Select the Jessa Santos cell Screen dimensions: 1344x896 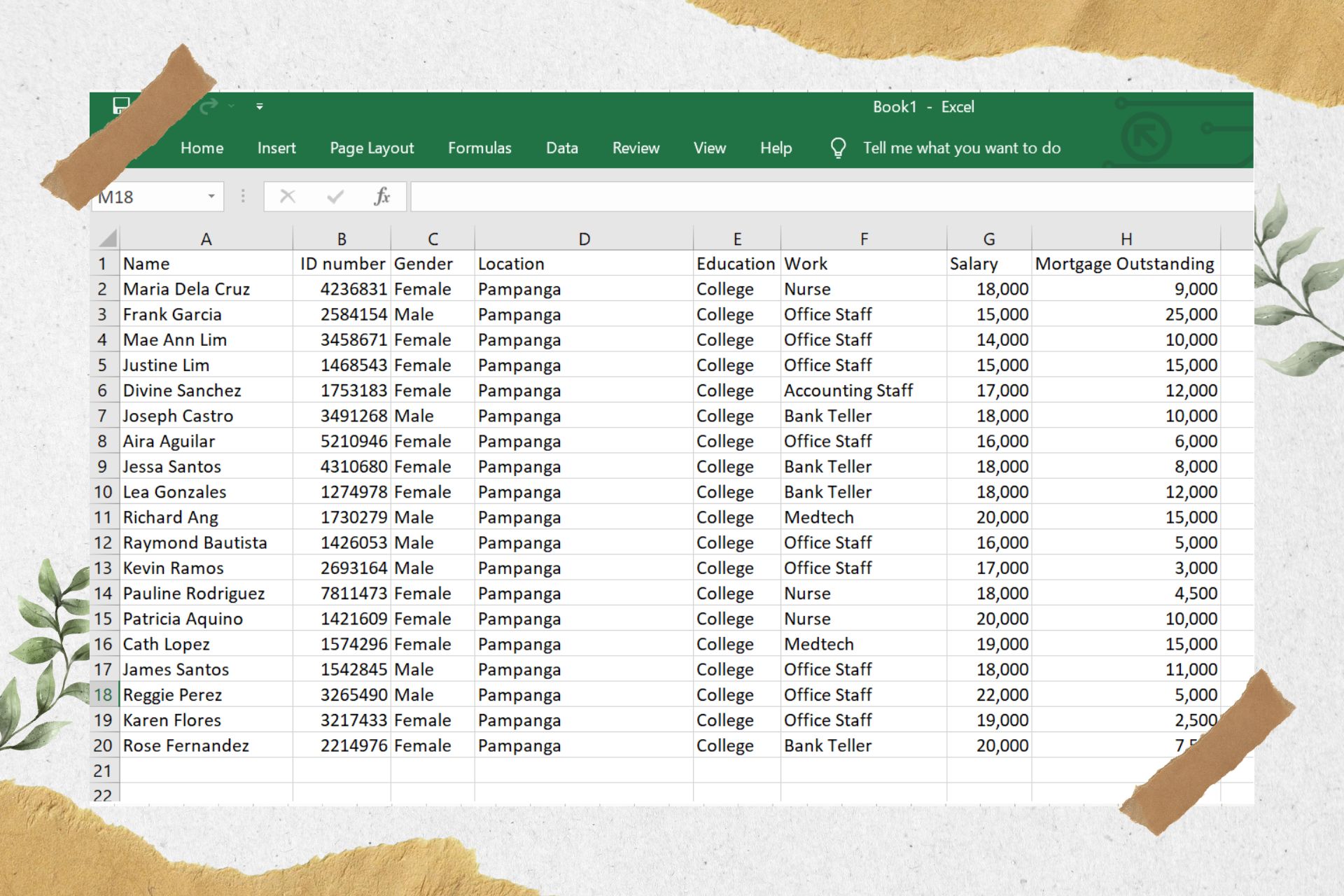(x=206, y=466)
